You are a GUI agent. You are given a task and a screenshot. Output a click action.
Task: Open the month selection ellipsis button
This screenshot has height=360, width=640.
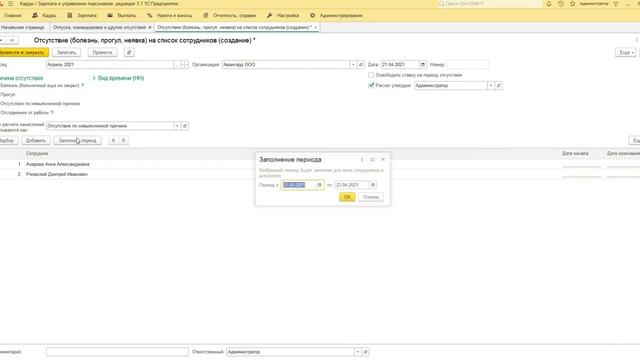tap(177, 64)
